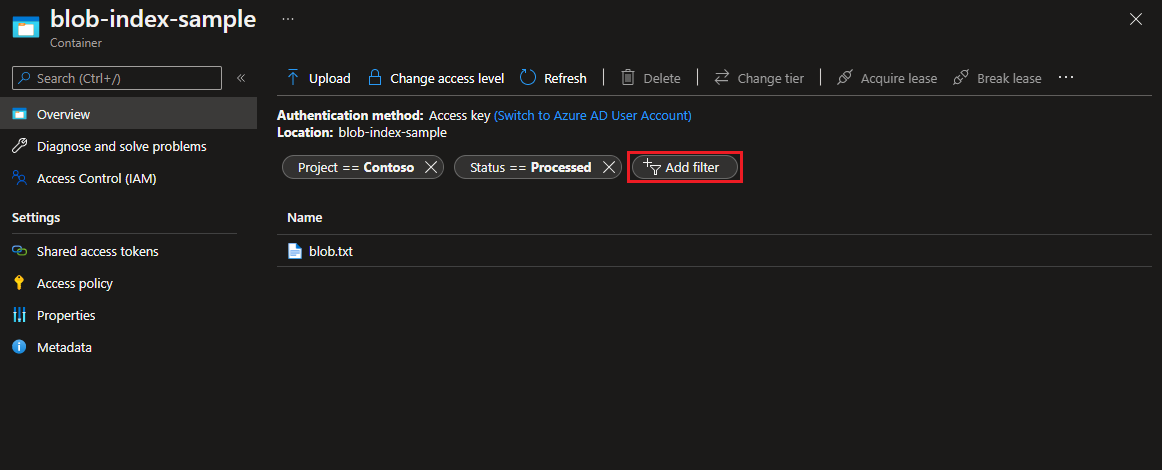Click the Change access level lock icon
This screenshot has height=470, width=1162.
pos(375,78)
